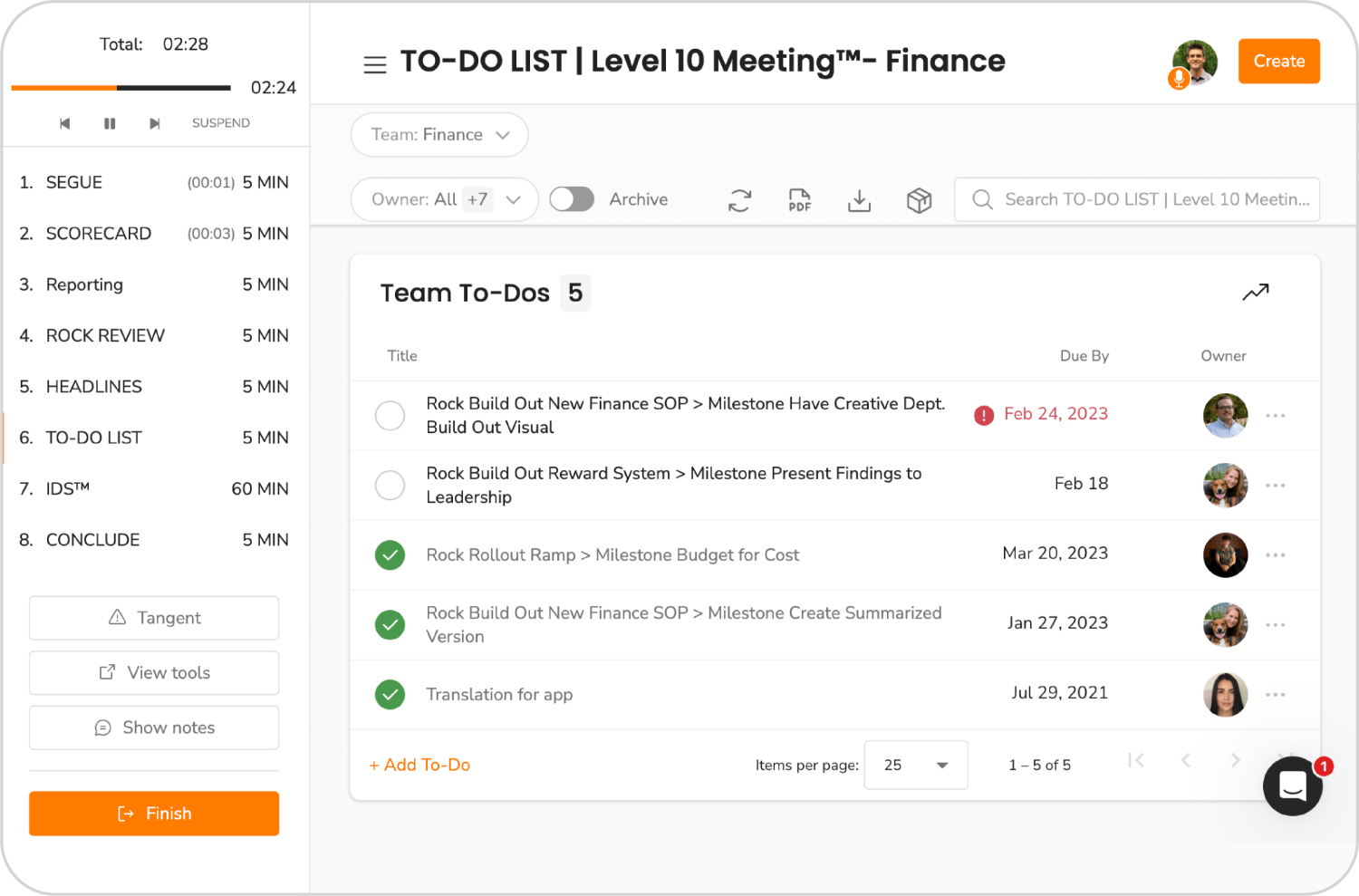This screenshot has height=896, width=1359.
Task: Click the search to-do list field
Action: 1137,199
